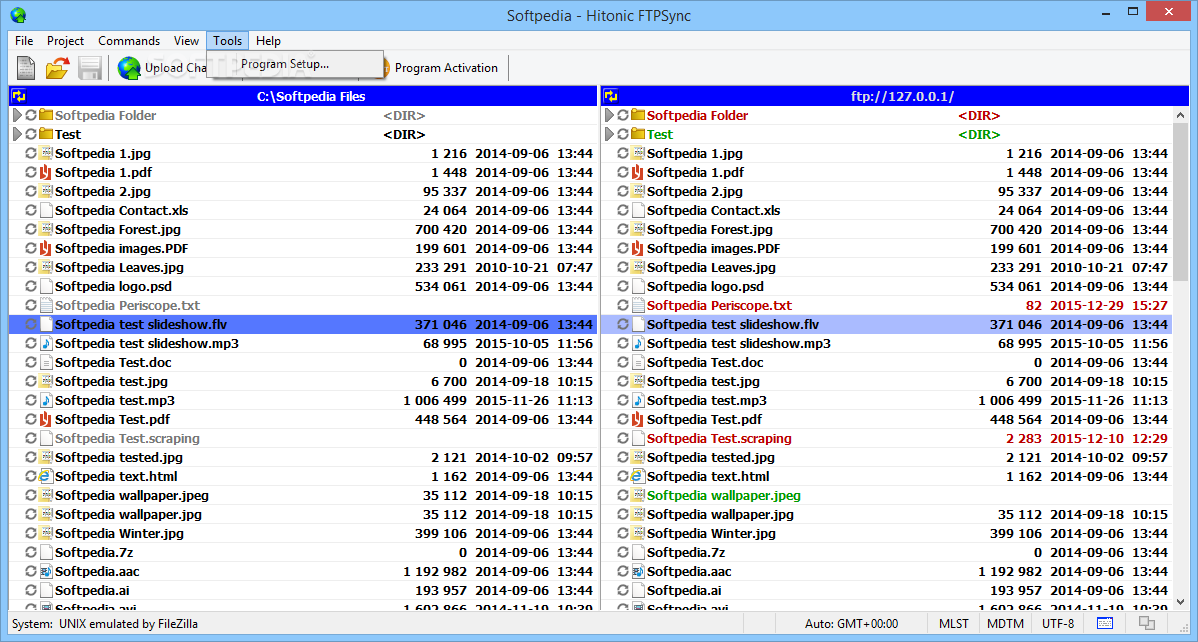Viewport: 1198px width, 642px height.
Task: Click the Program Activation toolbar button
Action: (442, 68)
